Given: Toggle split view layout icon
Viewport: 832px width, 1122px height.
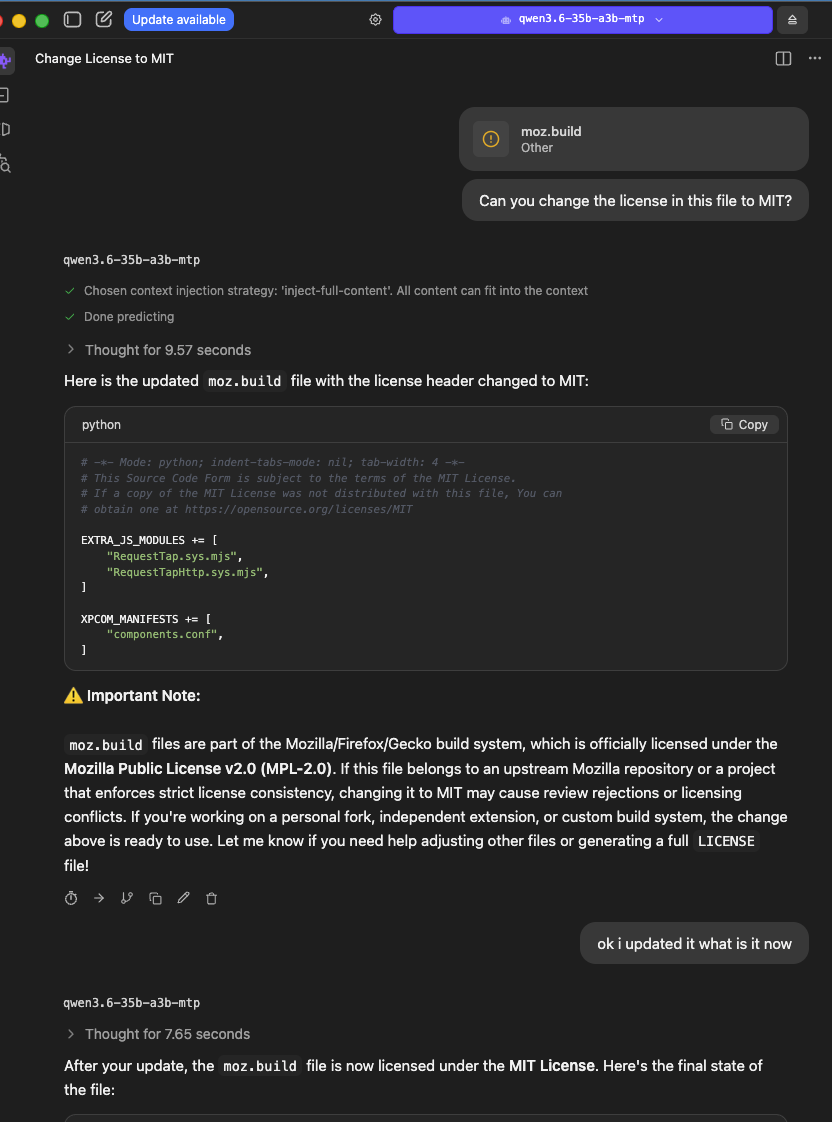Looking at the screenshot, I should click(783, 59).
